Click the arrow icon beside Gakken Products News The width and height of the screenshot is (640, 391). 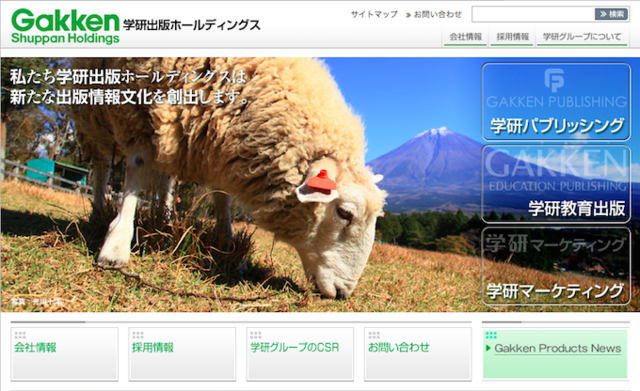[x=488, y=348]
